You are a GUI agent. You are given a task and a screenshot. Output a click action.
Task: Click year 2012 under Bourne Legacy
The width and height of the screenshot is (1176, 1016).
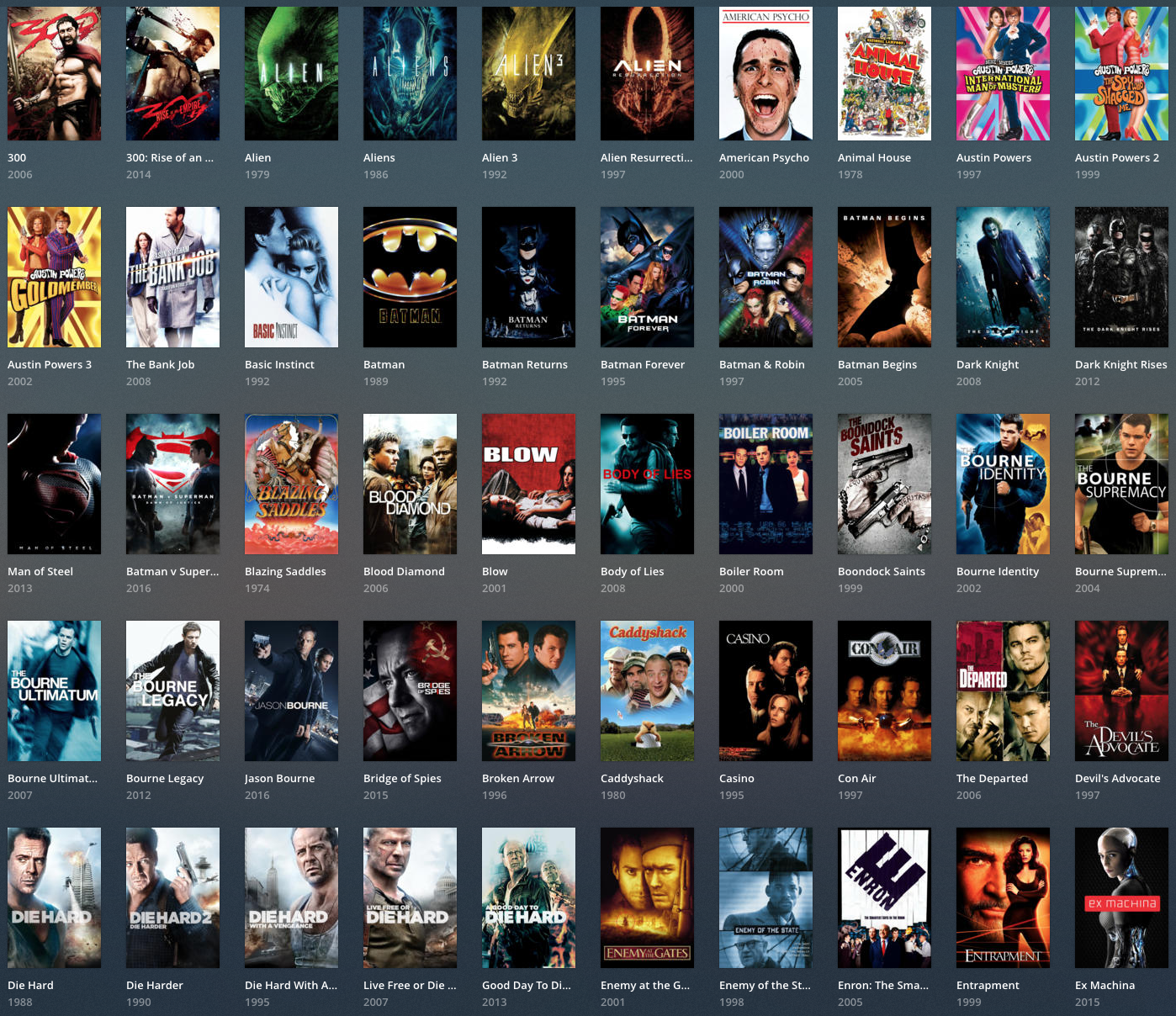(x=139, y=795)
